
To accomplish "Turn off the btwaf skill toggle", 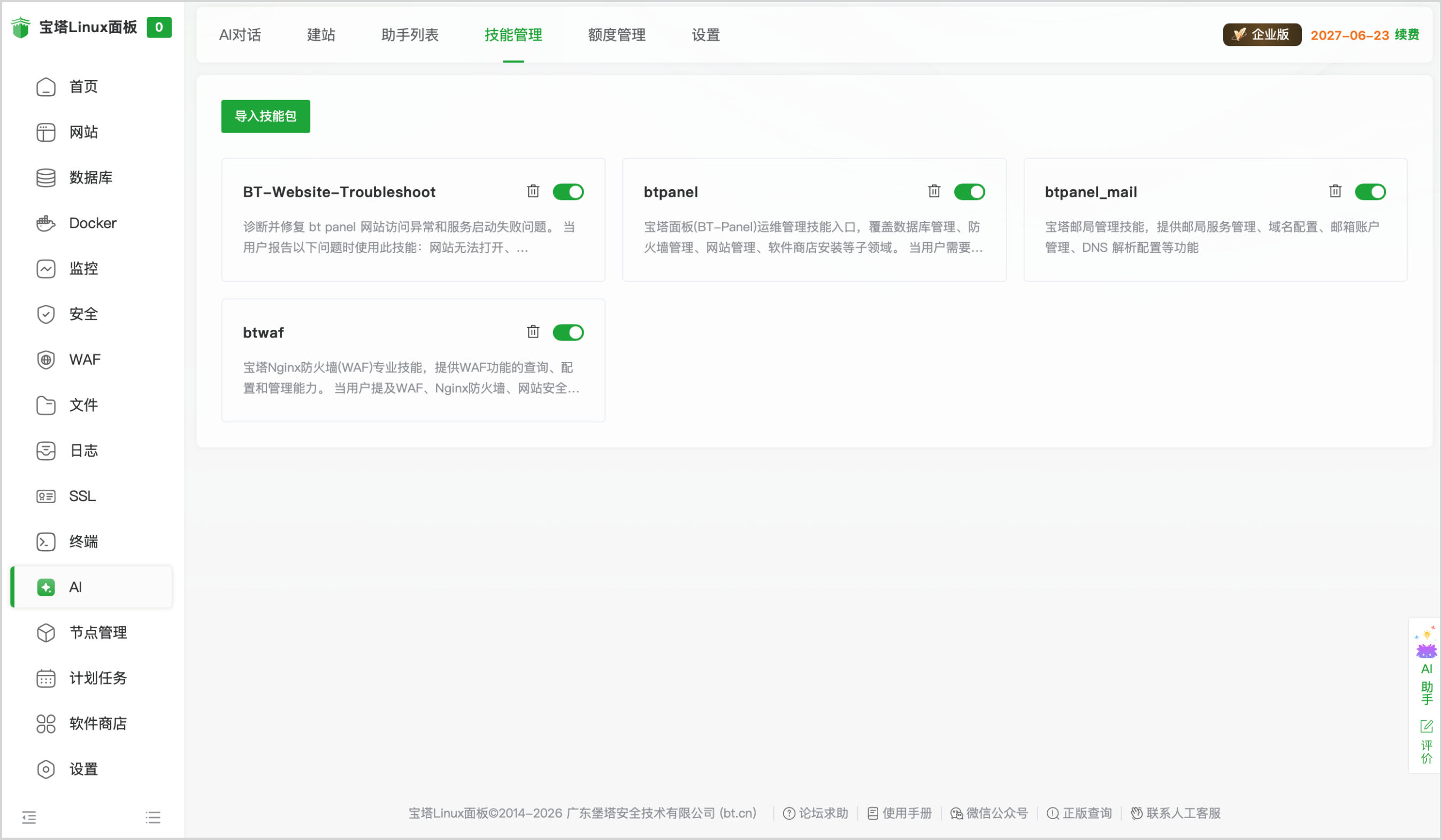I will [568, 333].
